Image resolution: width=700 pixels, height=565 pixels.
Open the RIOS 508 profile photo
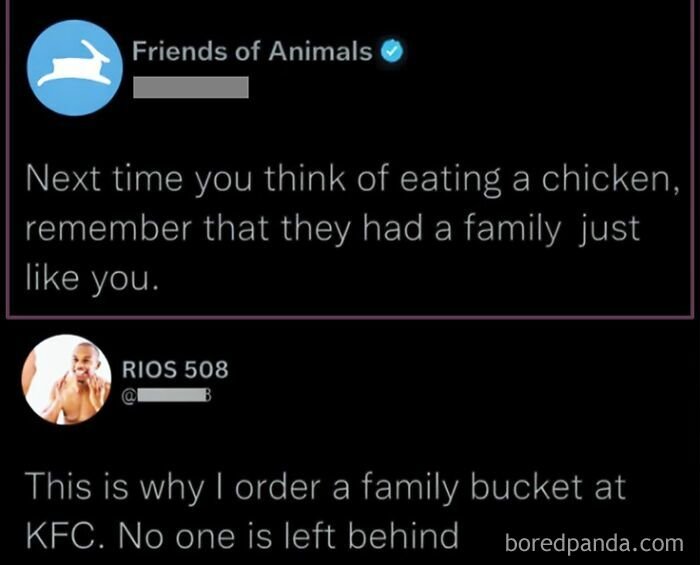pyautogui.click(x=66, y=379)
